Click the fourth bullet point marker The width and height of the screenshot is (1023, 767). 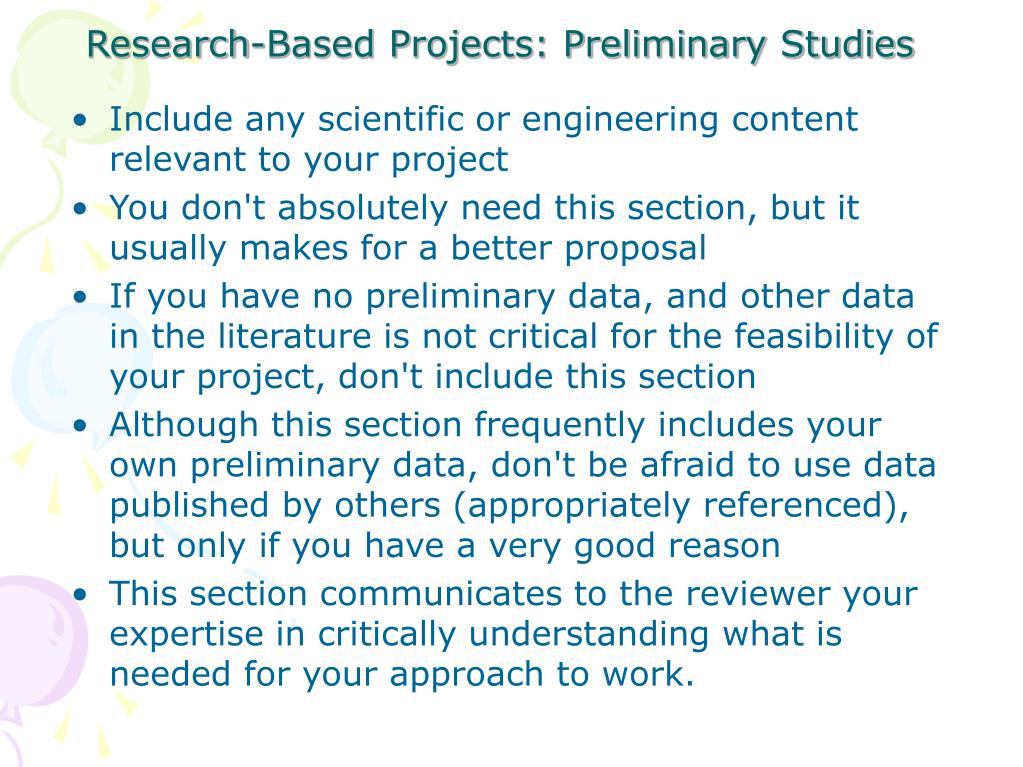click(80, 426)
